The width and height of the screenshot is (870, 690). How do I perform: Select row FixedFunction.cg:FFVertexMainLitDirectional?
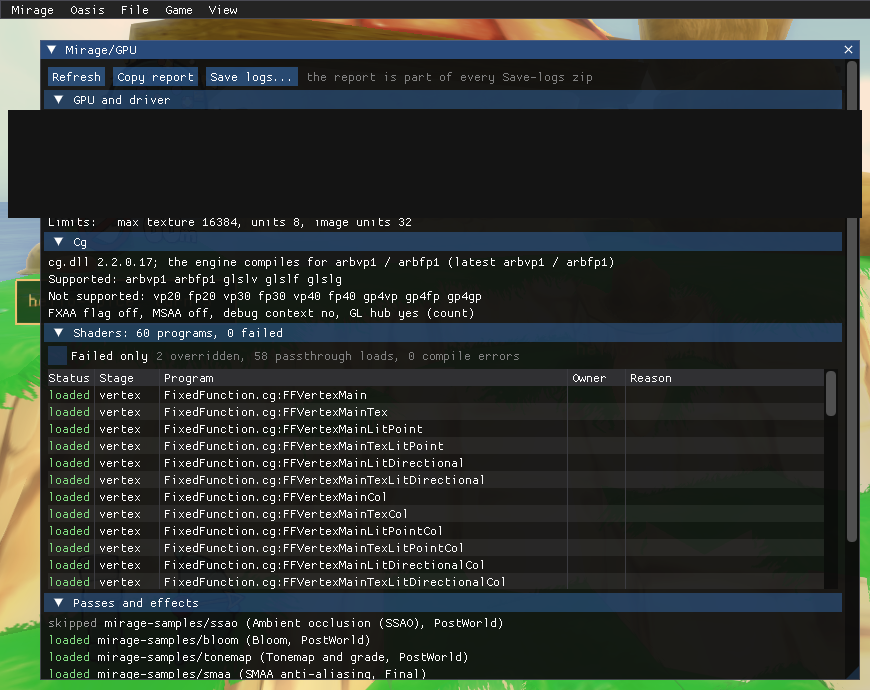[436, 463]
